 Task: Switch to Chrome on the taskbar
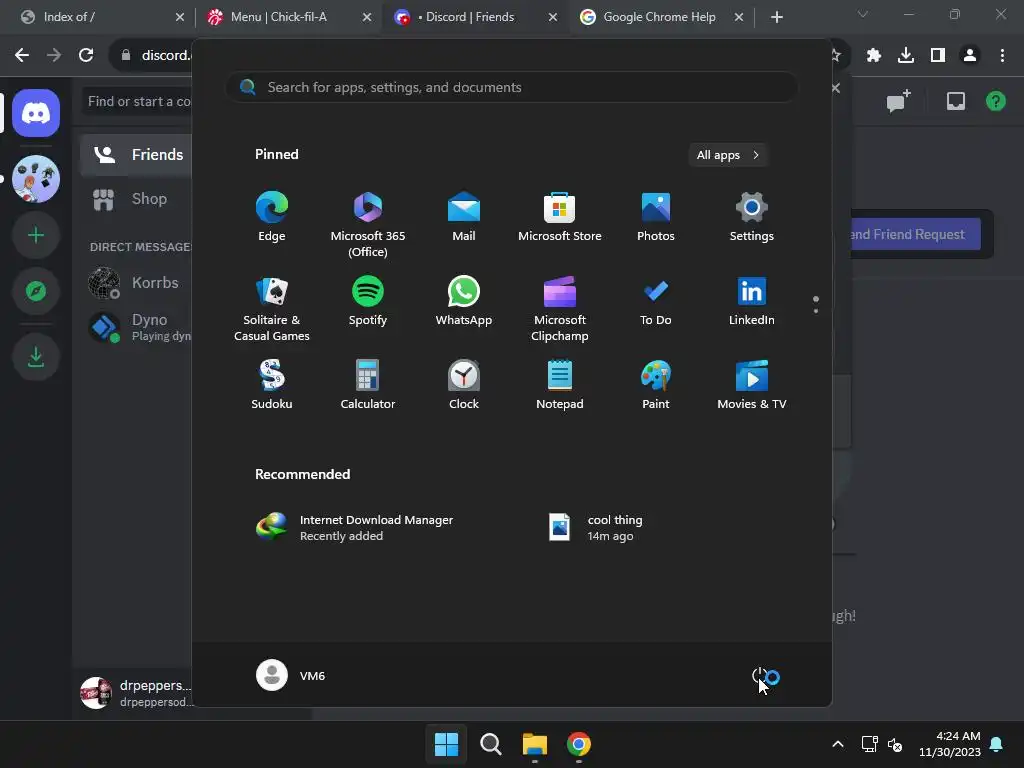578,744
